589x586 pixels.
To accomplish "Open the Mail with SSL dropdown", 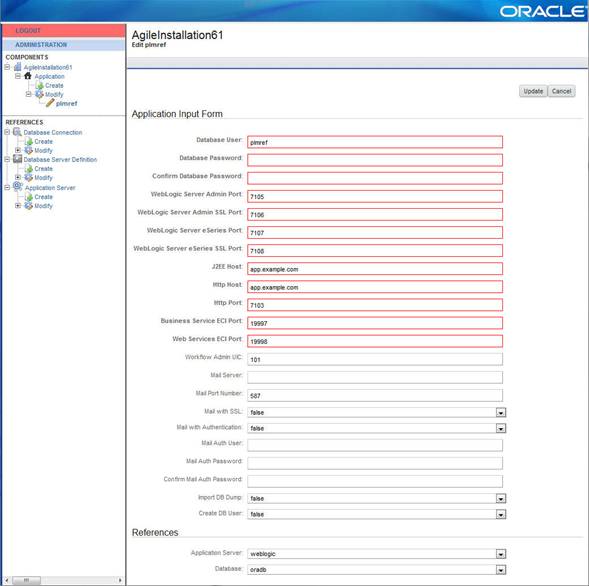I will click(500, 412).
